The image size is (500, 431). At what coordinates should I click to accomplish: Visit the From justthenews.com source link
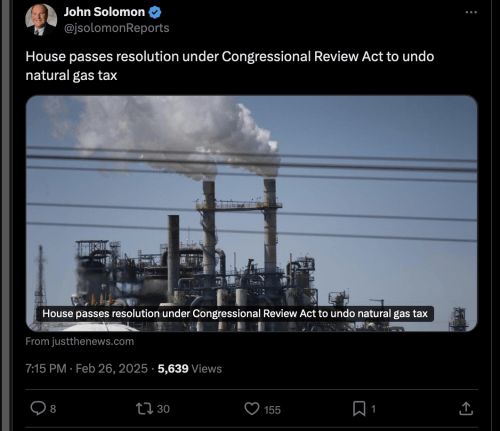click(80, 341)
